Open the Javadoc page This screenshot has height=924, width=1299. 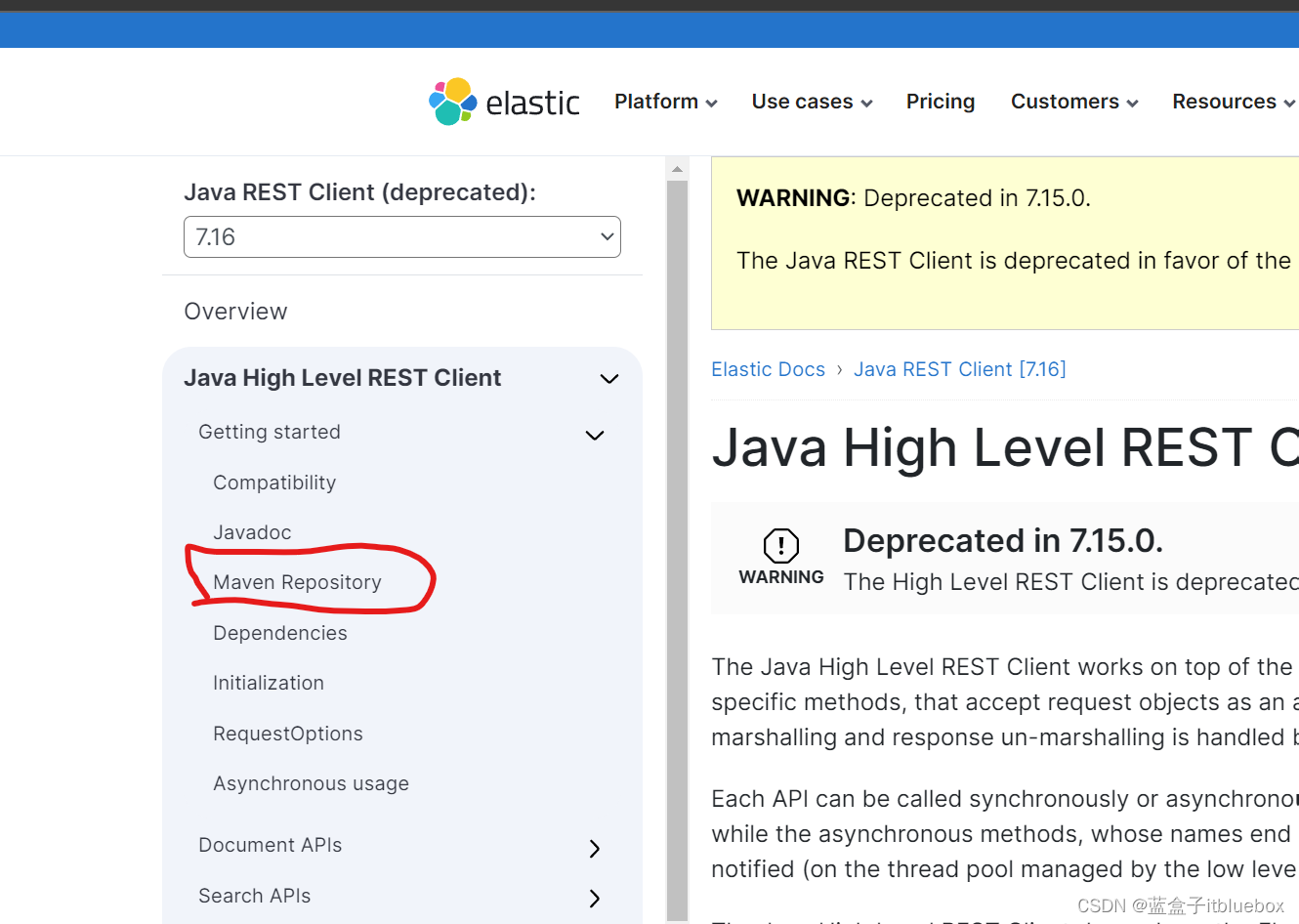coord(252,532)
